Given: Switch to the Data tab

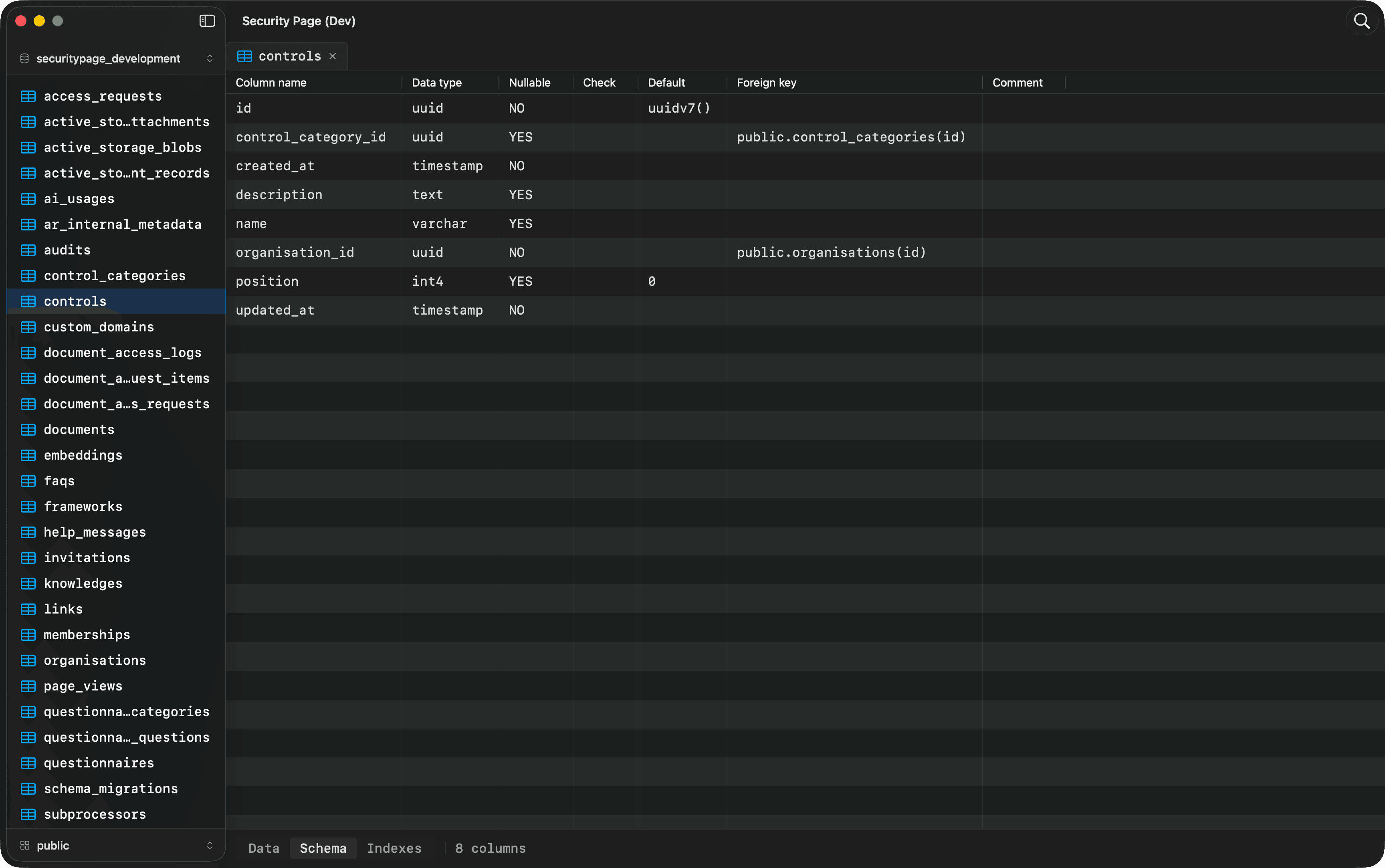Looking at the screenshot, I should point(263,848).
